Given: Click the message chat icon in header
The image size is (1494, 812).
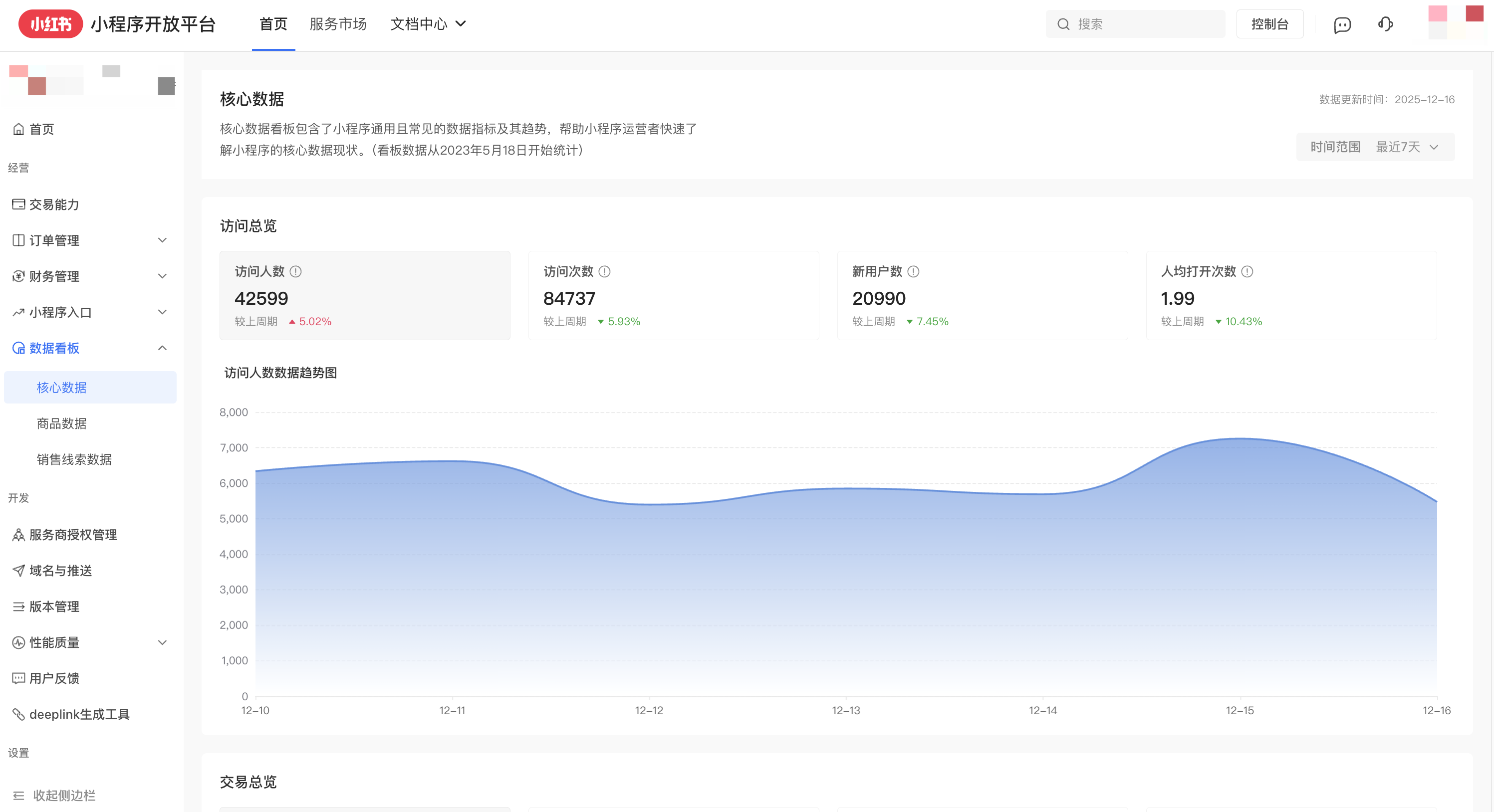Looking at the screenshot, I should point(1342,24).
